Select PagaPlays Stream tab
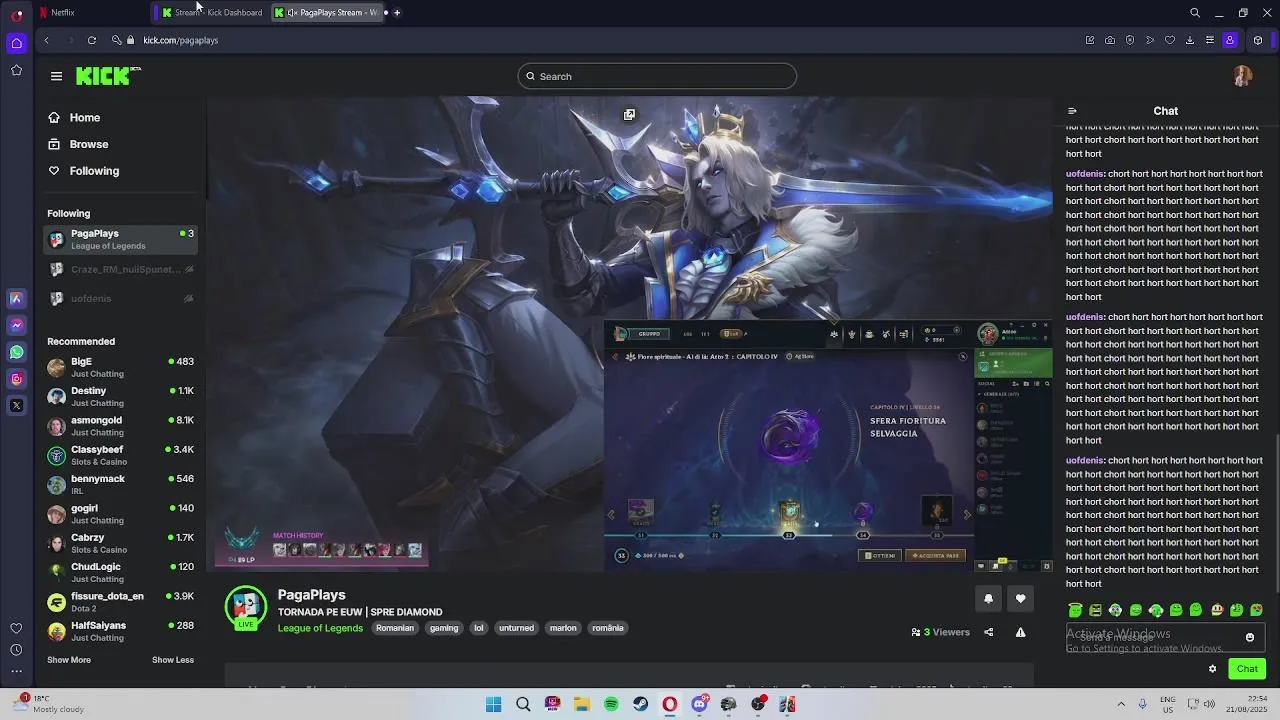 point(325,13)
